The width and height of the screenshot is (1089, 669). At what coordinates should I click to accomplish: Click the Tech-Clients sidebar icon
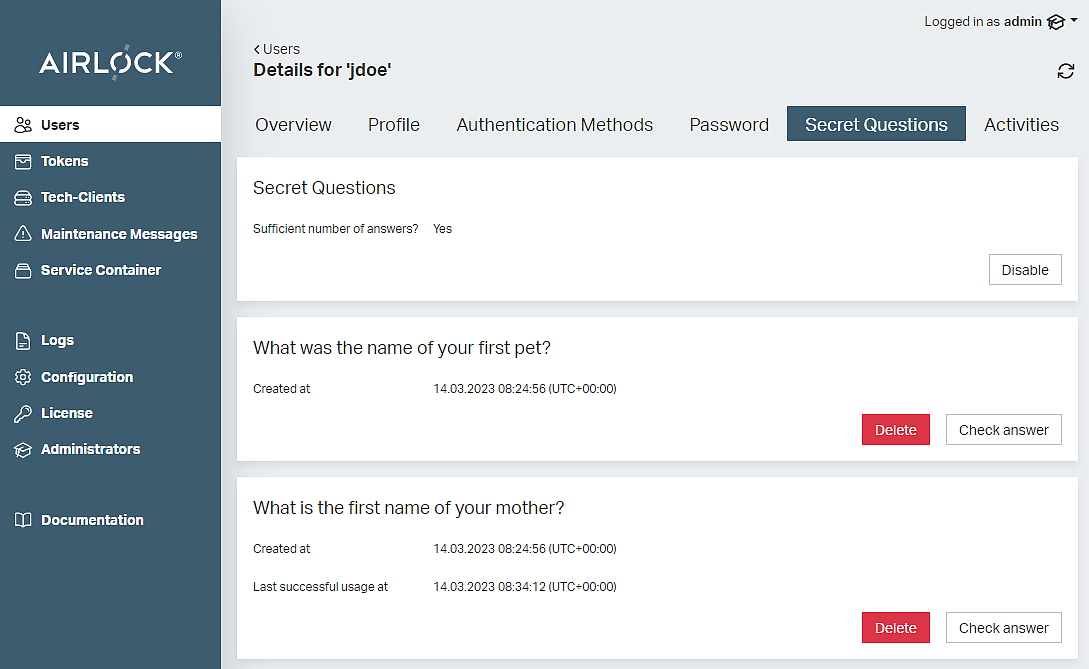pos(23,198)
